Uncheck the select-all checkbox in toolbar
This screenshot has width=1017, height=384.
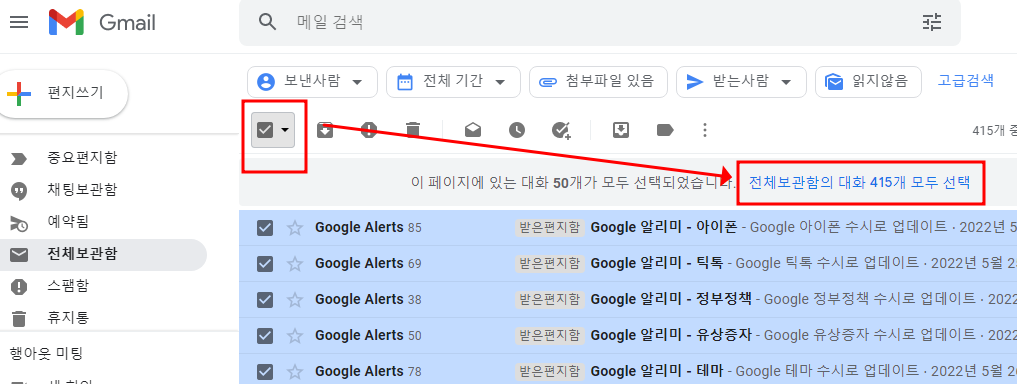pyautogui.click(x=265, y=130)
